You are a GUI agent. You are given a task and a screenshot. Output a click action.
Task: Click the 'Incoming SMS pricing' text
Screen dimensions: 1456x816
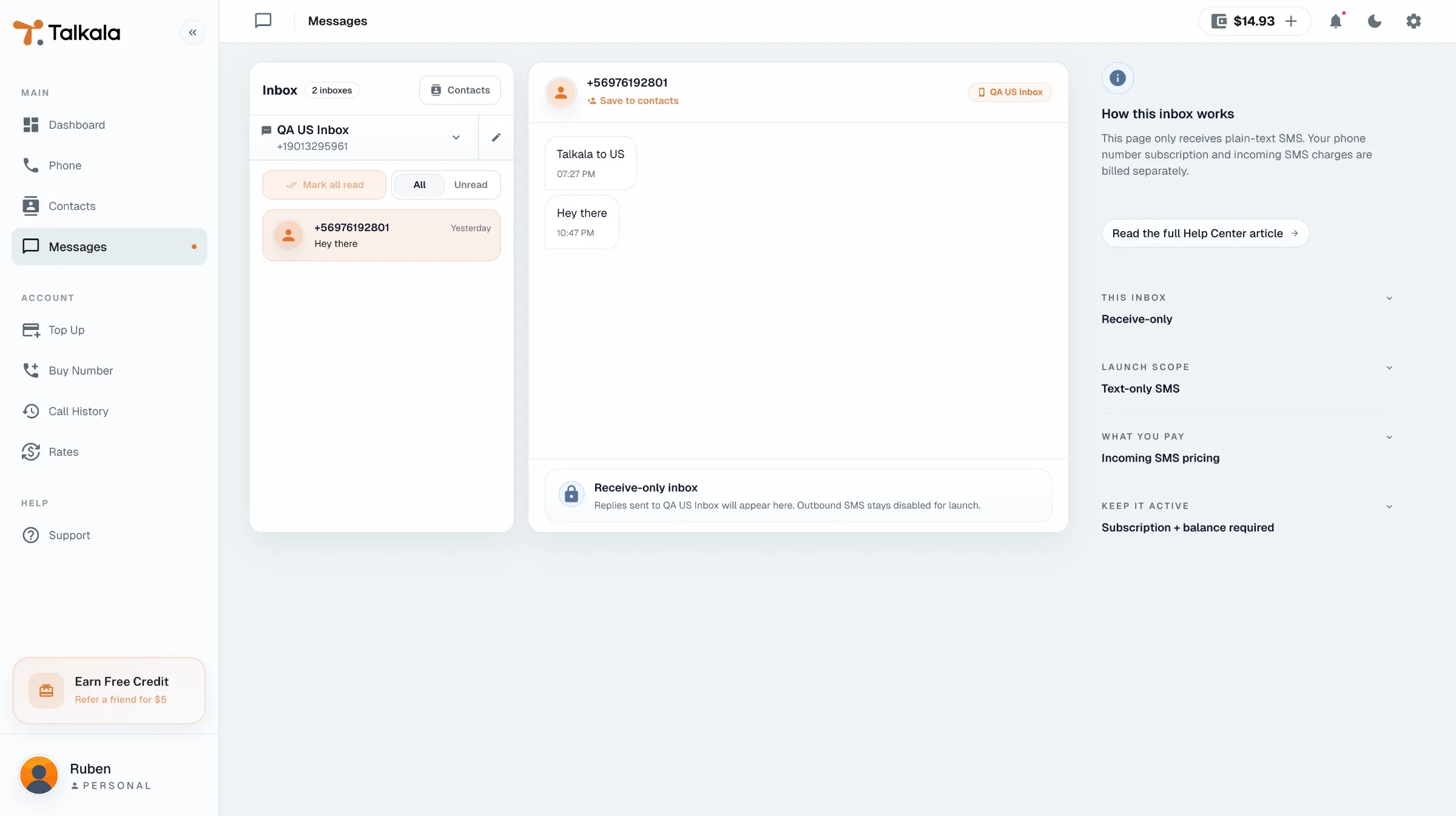pos(1161,458)
